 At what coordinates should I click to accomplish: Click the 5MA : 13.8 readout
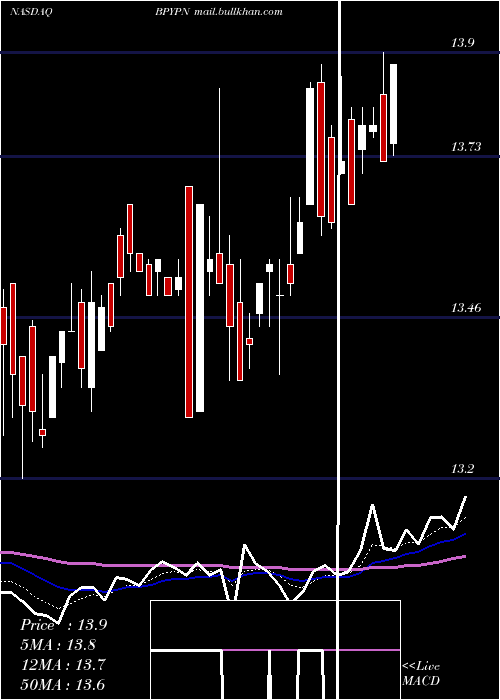(59, 645)
